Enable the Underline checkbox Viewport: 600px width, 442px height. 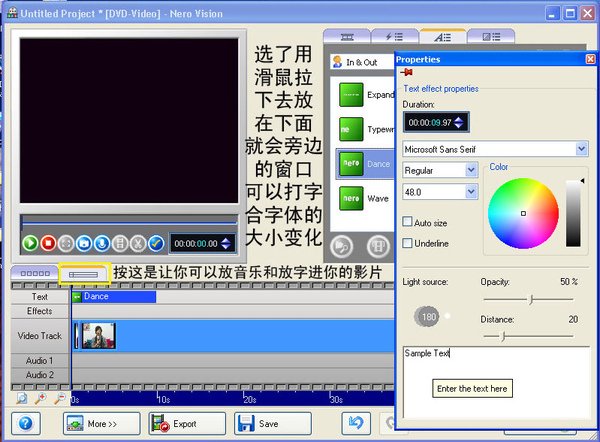(x=408, y=243)
